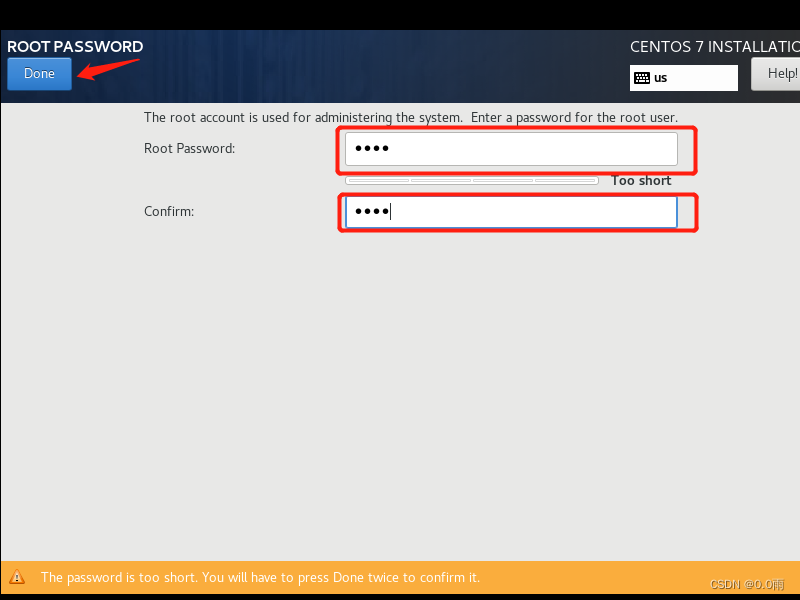Click the CENTOS 7 INSTALLATION title
Screen dimensions: 800x600
point(713,46)
